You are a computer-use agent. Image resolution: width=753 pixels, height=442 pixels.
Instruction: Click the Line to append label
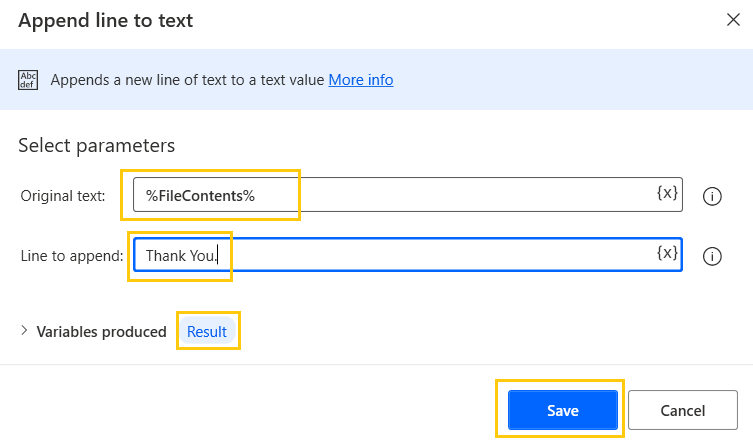coord(72,256)
